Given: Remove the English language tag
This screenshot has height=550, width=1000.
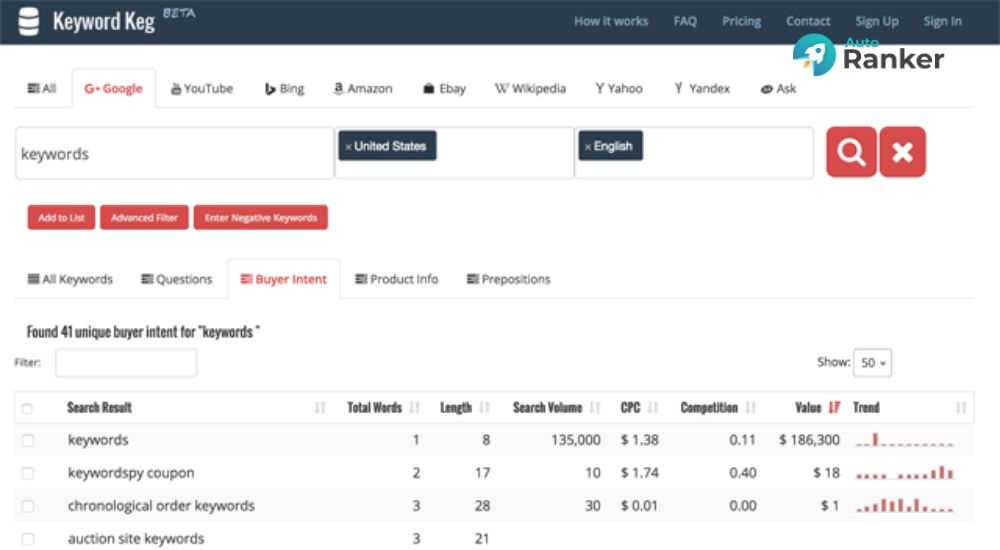Looking at the screenshot, I should click(587, 147).
